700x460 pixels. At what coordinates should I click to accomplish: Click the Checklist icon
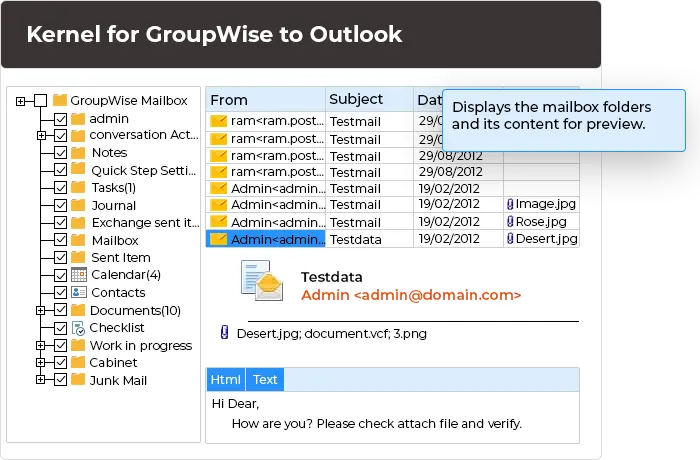tap(79, 328)
